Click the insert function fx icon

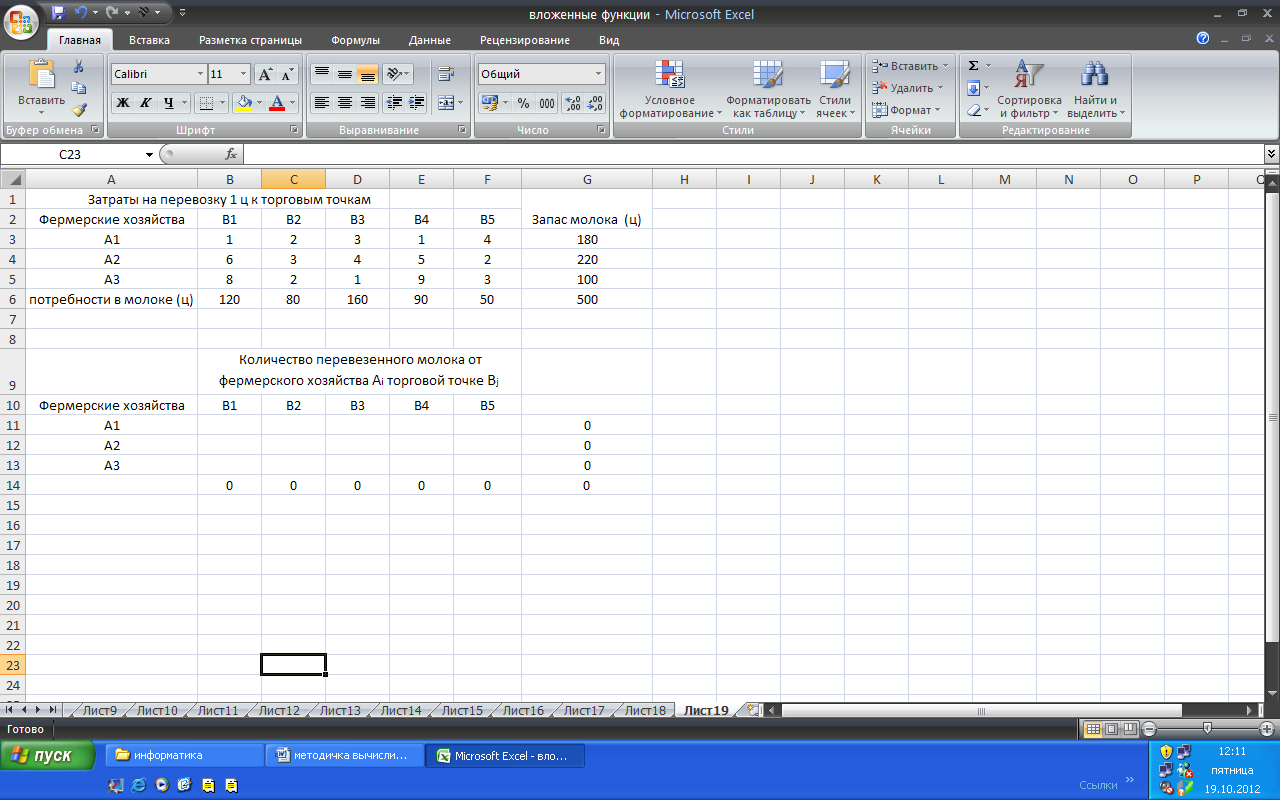point(230,154)
